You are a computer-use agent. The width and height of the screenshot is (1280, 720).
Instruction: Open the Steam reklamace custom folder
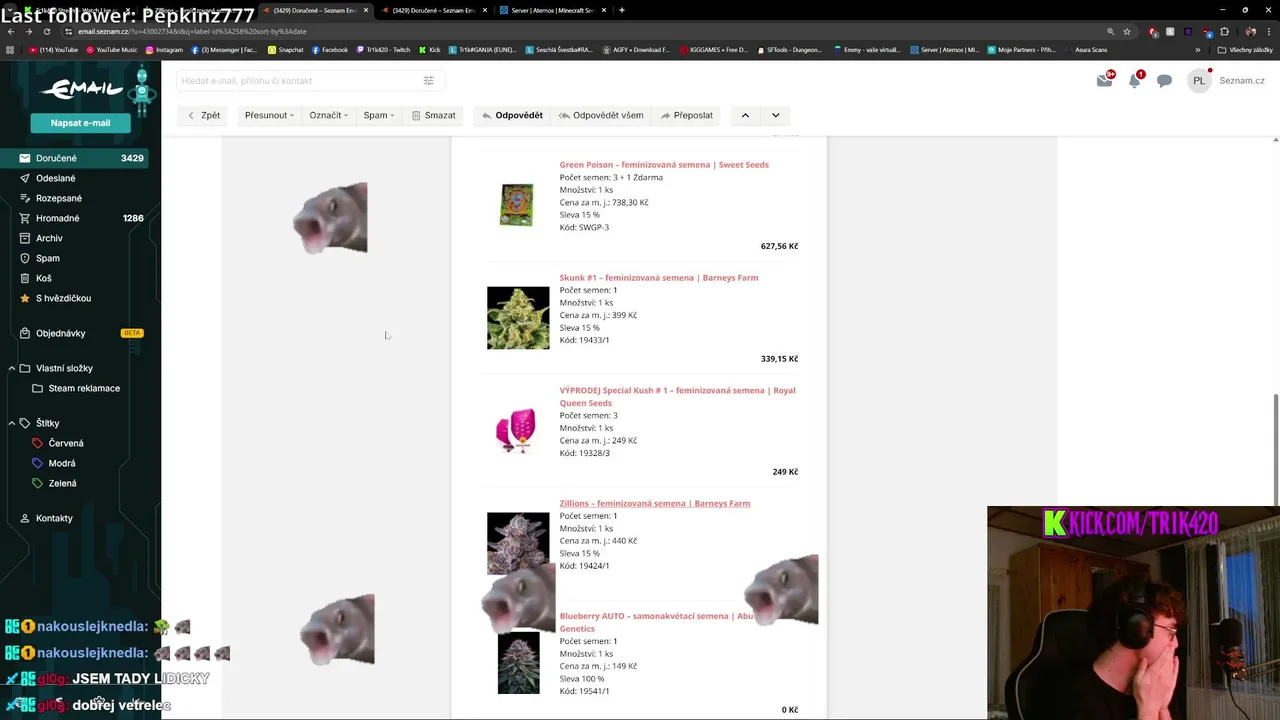(84, 388)
